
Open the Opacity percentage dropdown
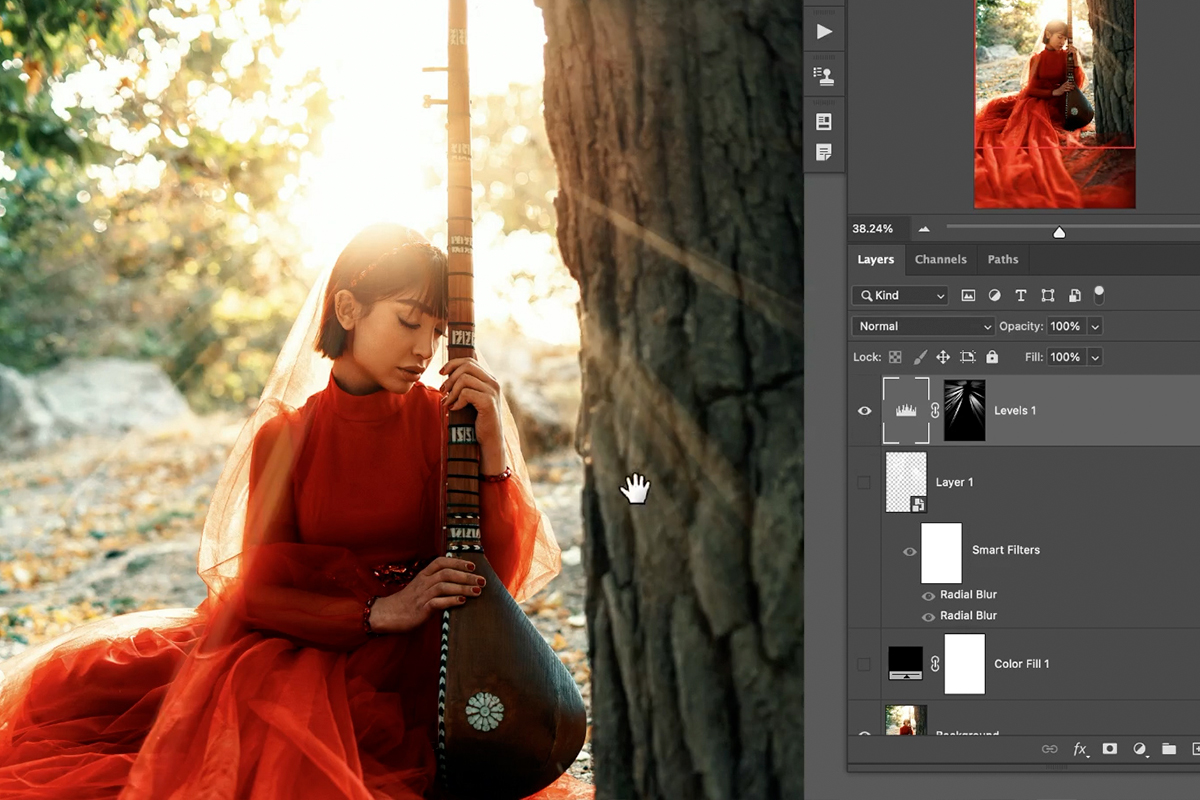click(x=1096, y=326)
